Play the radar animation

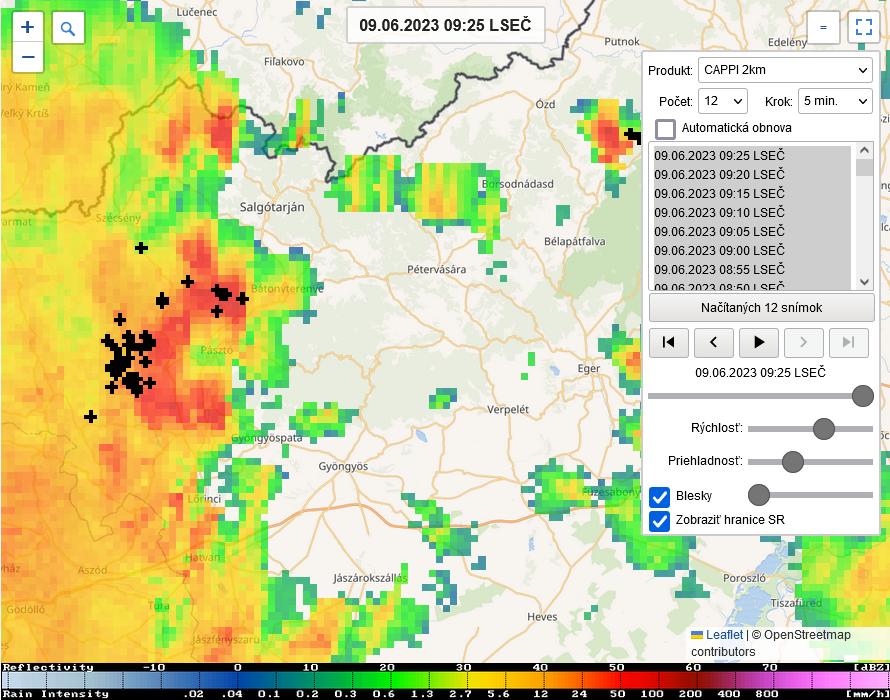[x=759, y=342]
